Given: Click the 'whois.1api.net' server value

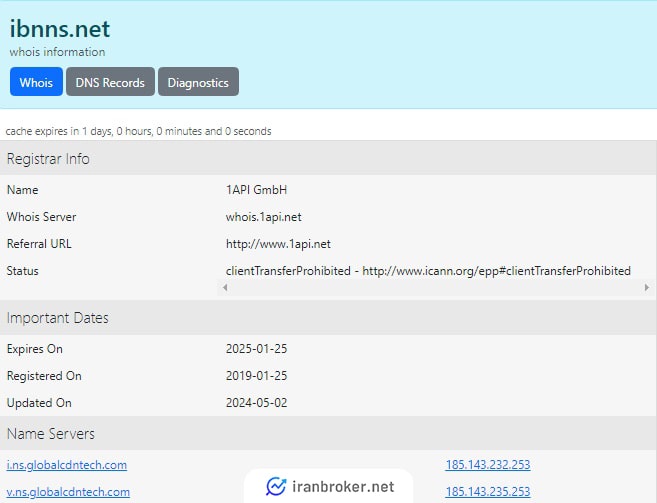Looking at the screenshot, I should click(x=264, y=217).
